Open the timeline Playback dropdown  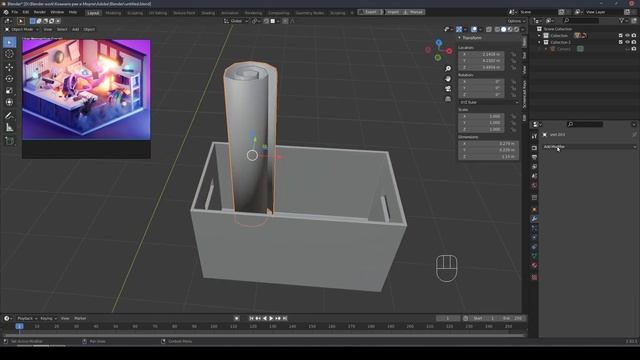click(27, 318)
